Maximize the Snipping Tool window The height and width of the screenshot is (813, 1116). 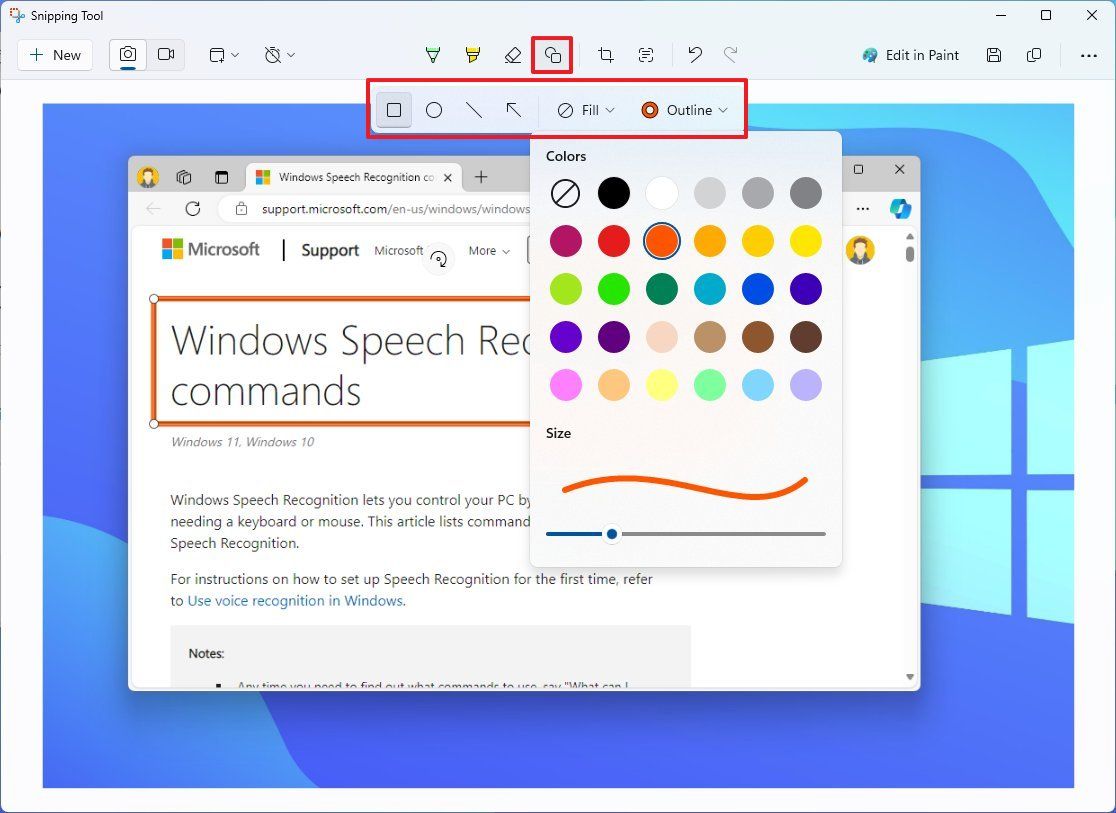pyautogui.click(x=1046, y=15)
